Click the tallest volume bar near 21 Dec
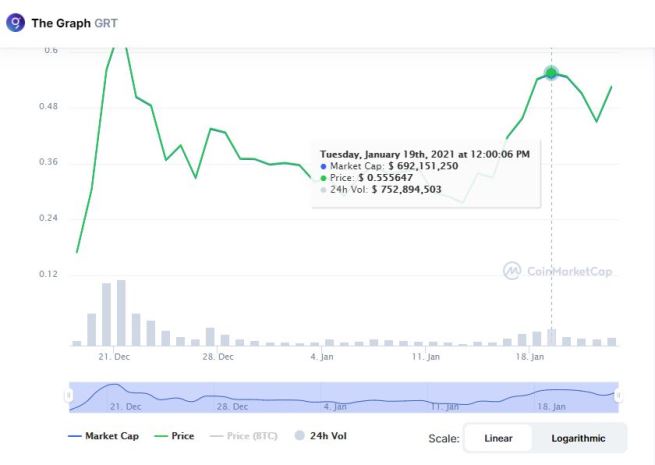Viewport: 655px width, 465px height. tap(121, 313)
